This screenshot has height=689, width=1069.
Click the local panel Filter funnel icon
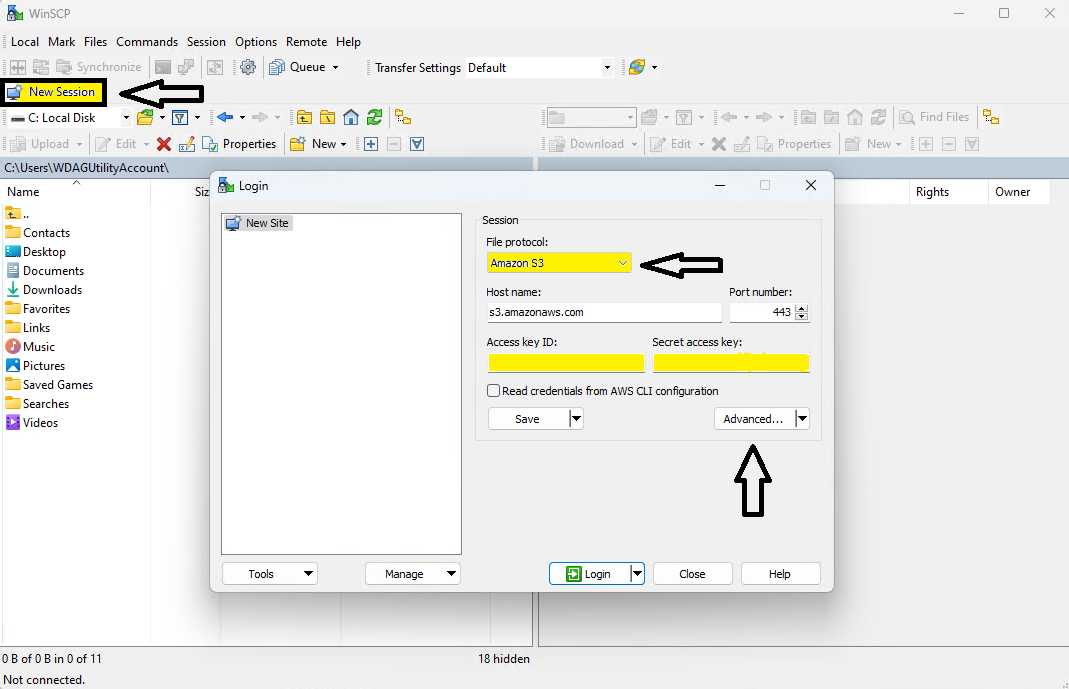pos(180,117)
